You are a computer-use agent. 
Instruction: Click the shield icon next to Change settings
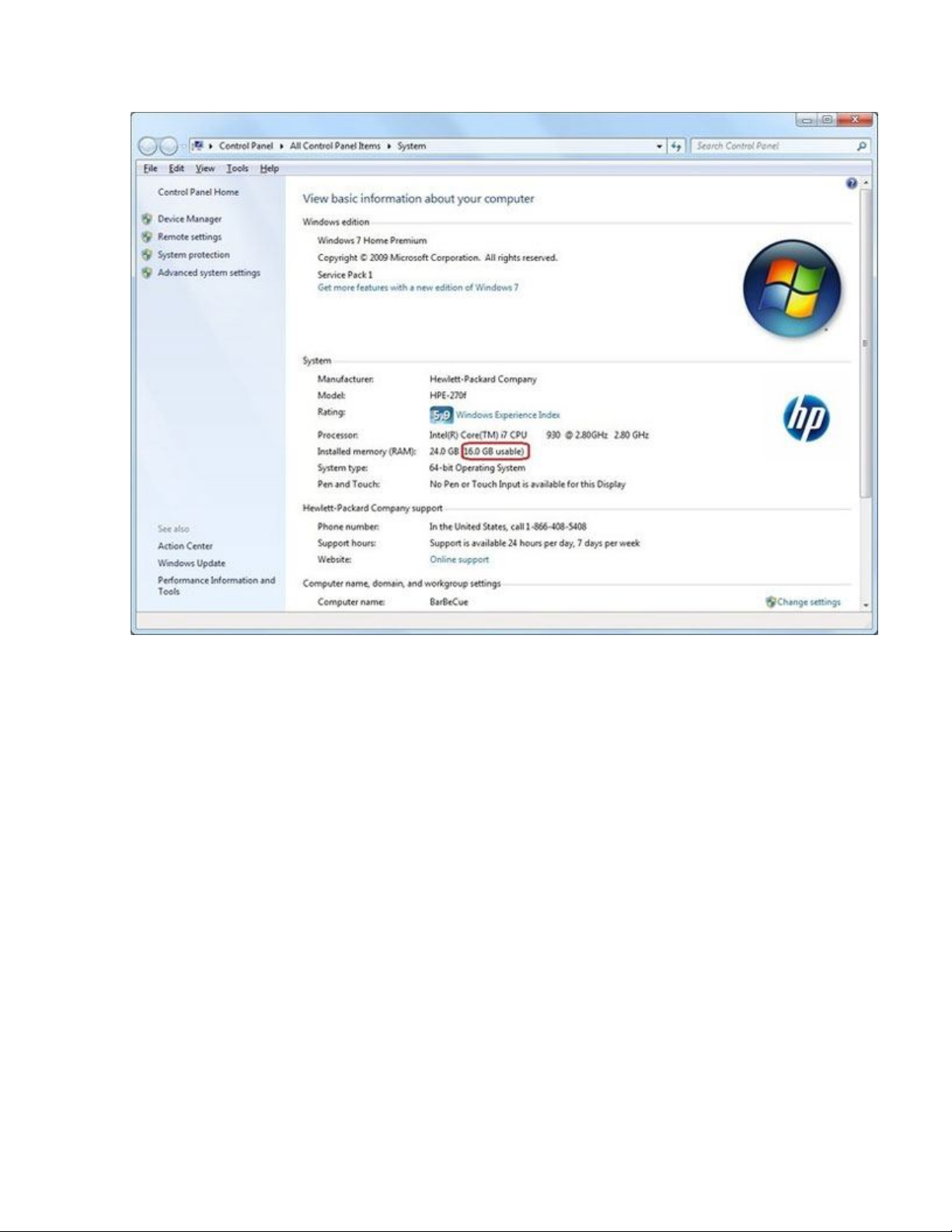[771, 602]
